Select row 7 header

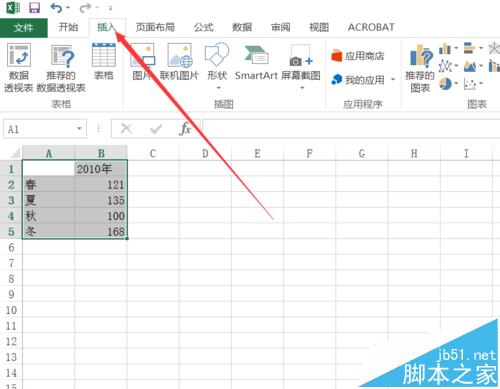[11, 263]
